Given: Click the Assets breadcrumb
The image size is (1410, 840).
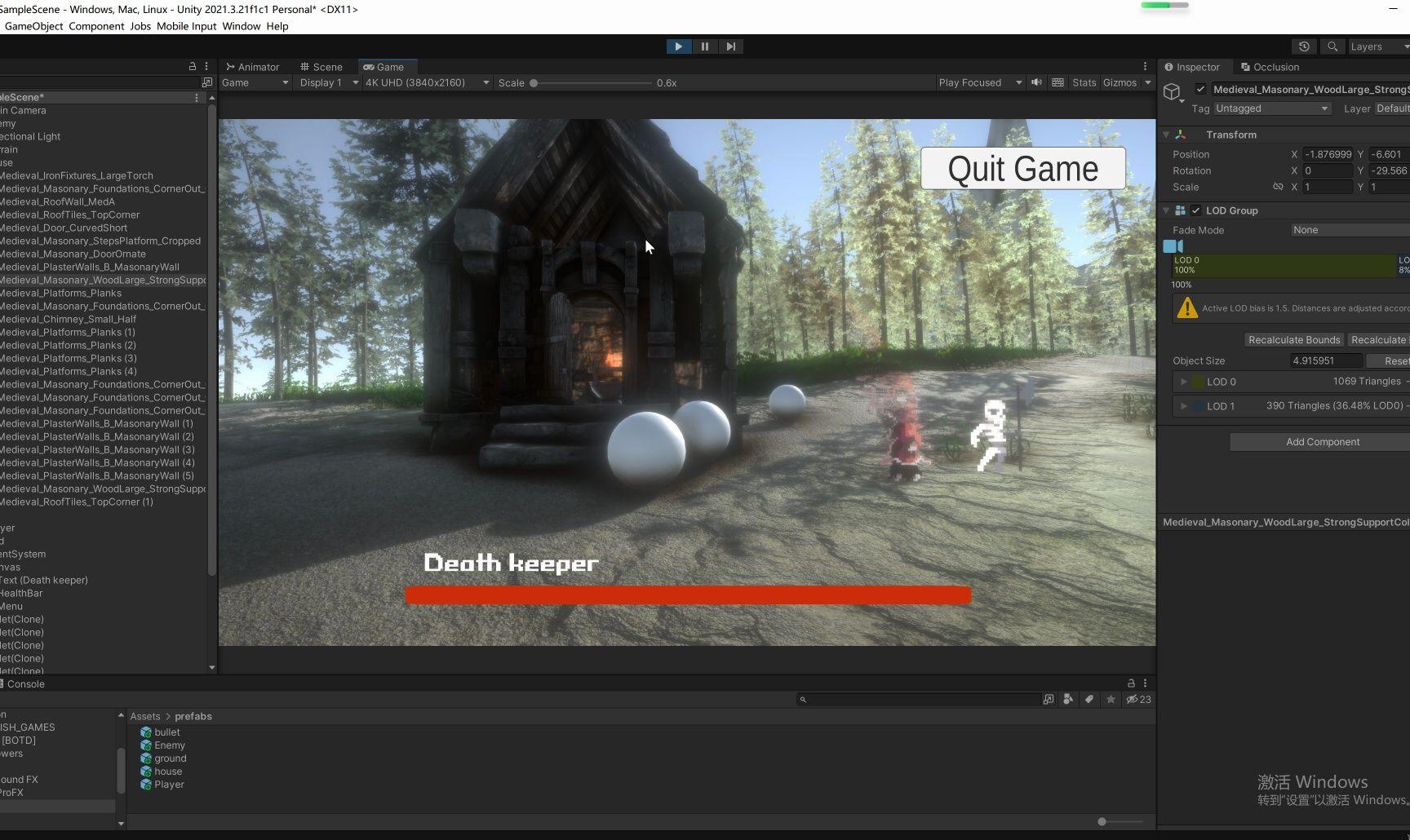Looking at the screenshot, I should click(145, 716).
